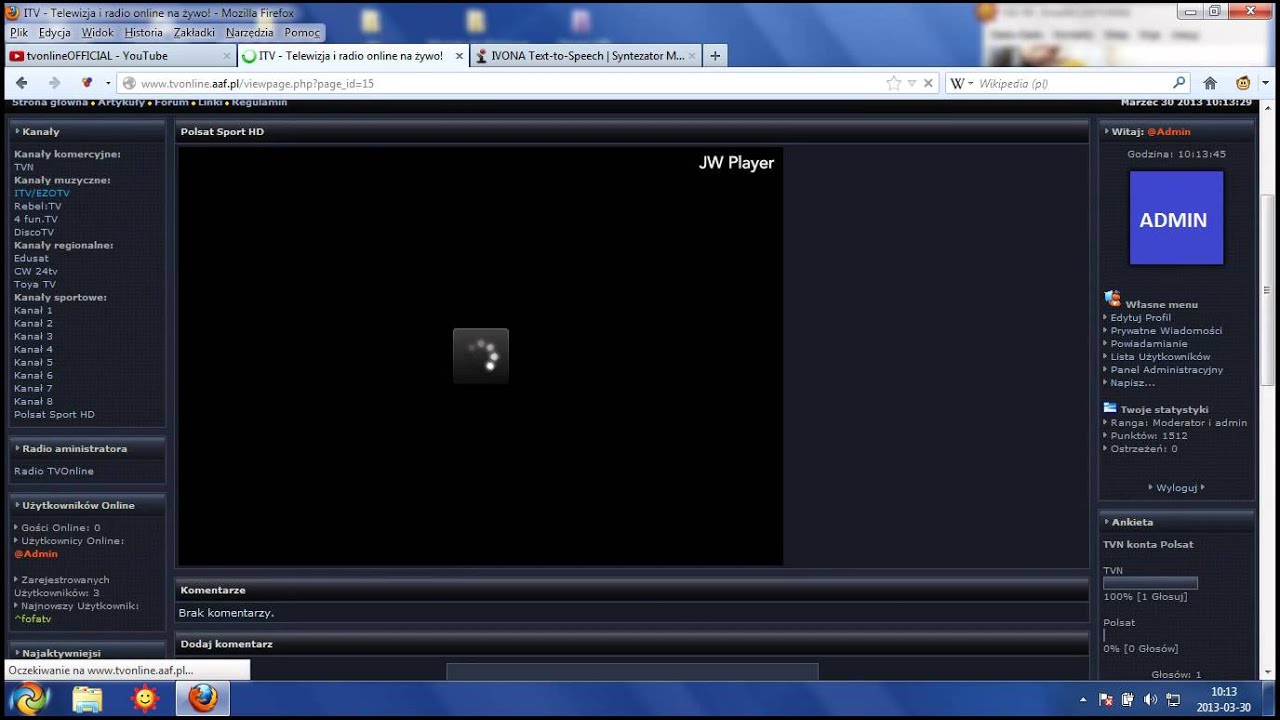Viewport: 1280px width, 720px height.
Task: Open the Powiadamianie link
Action: pos(1149,343)
